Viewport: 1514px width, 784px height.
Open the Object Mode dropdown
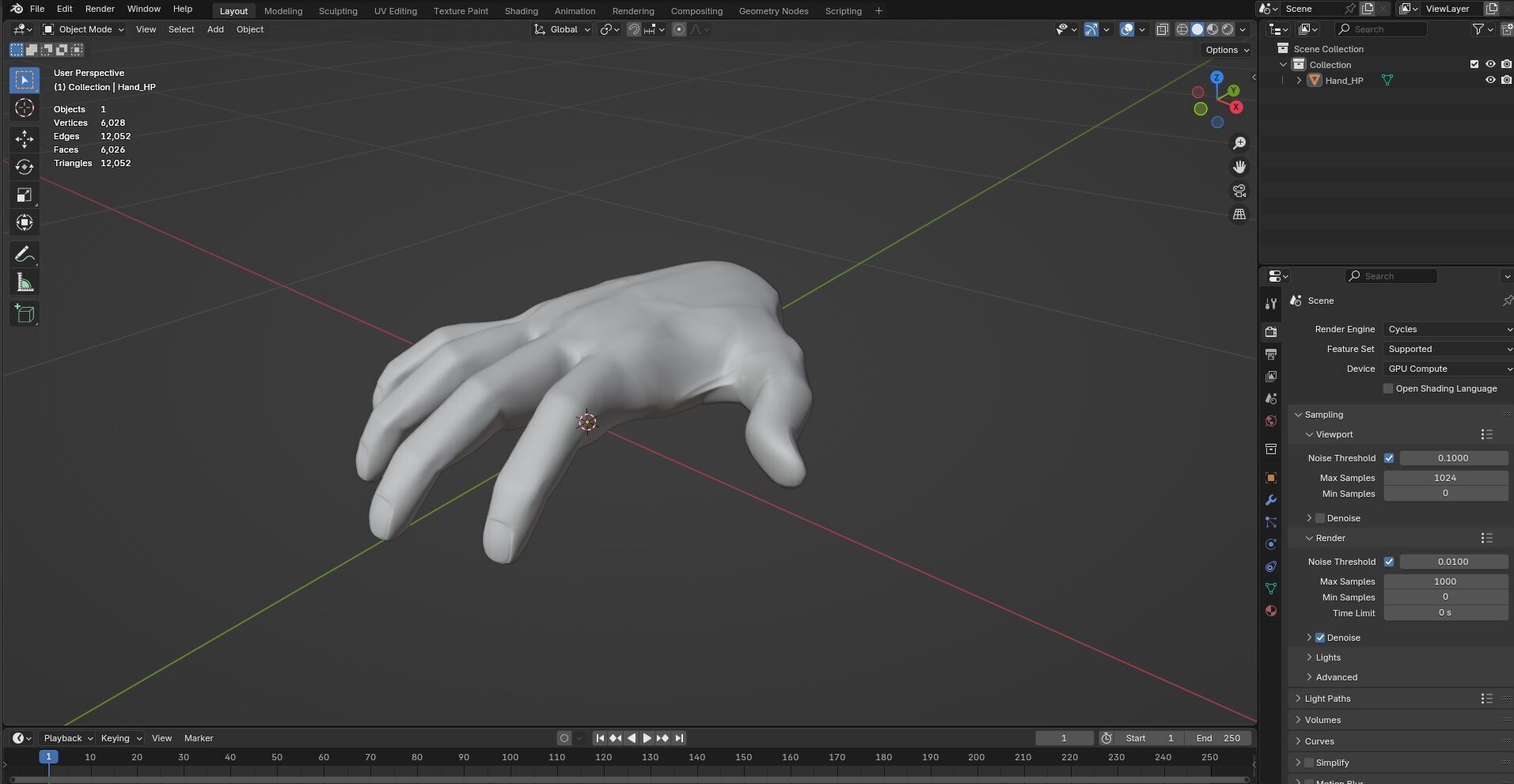[x=83, y=29]
